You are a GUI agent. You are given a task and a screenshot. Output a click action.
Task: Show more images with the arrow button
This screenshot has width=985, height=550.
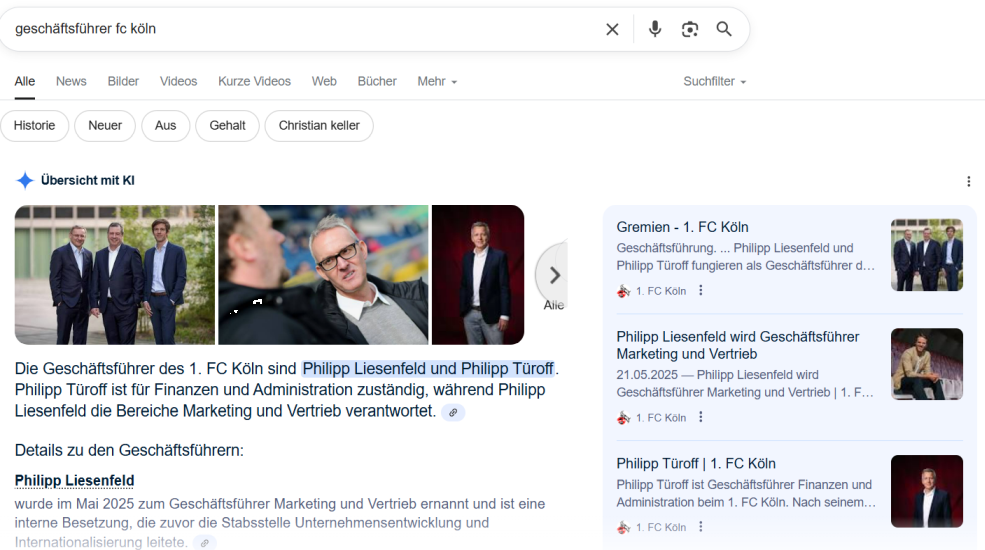[x=554, y=275]
